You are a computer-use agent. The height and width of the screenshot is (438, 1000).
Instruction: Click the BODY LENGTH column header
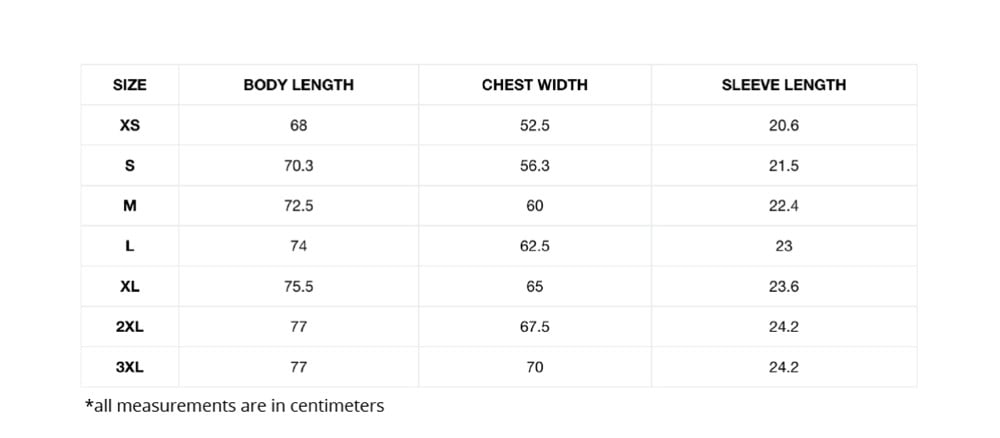(298, 85)
